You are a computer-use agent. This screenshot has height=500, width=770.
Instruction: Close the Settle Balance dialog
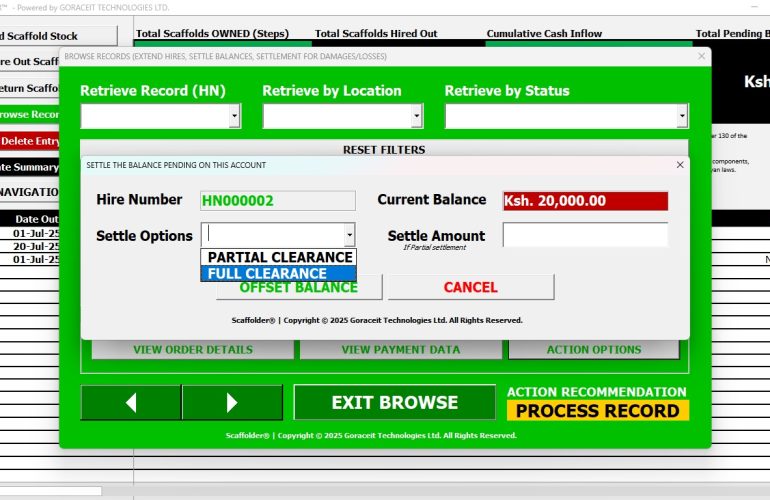point(680,165)
